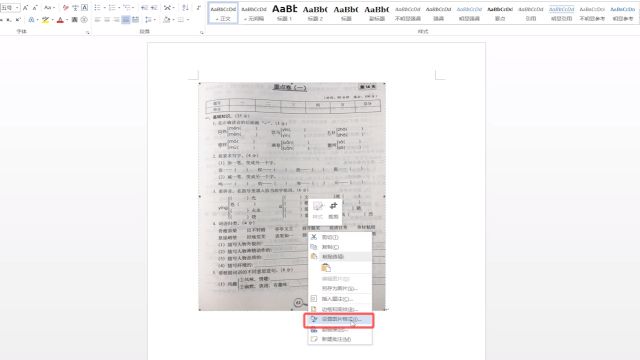Click the Align Left icon

coord(97,20)
